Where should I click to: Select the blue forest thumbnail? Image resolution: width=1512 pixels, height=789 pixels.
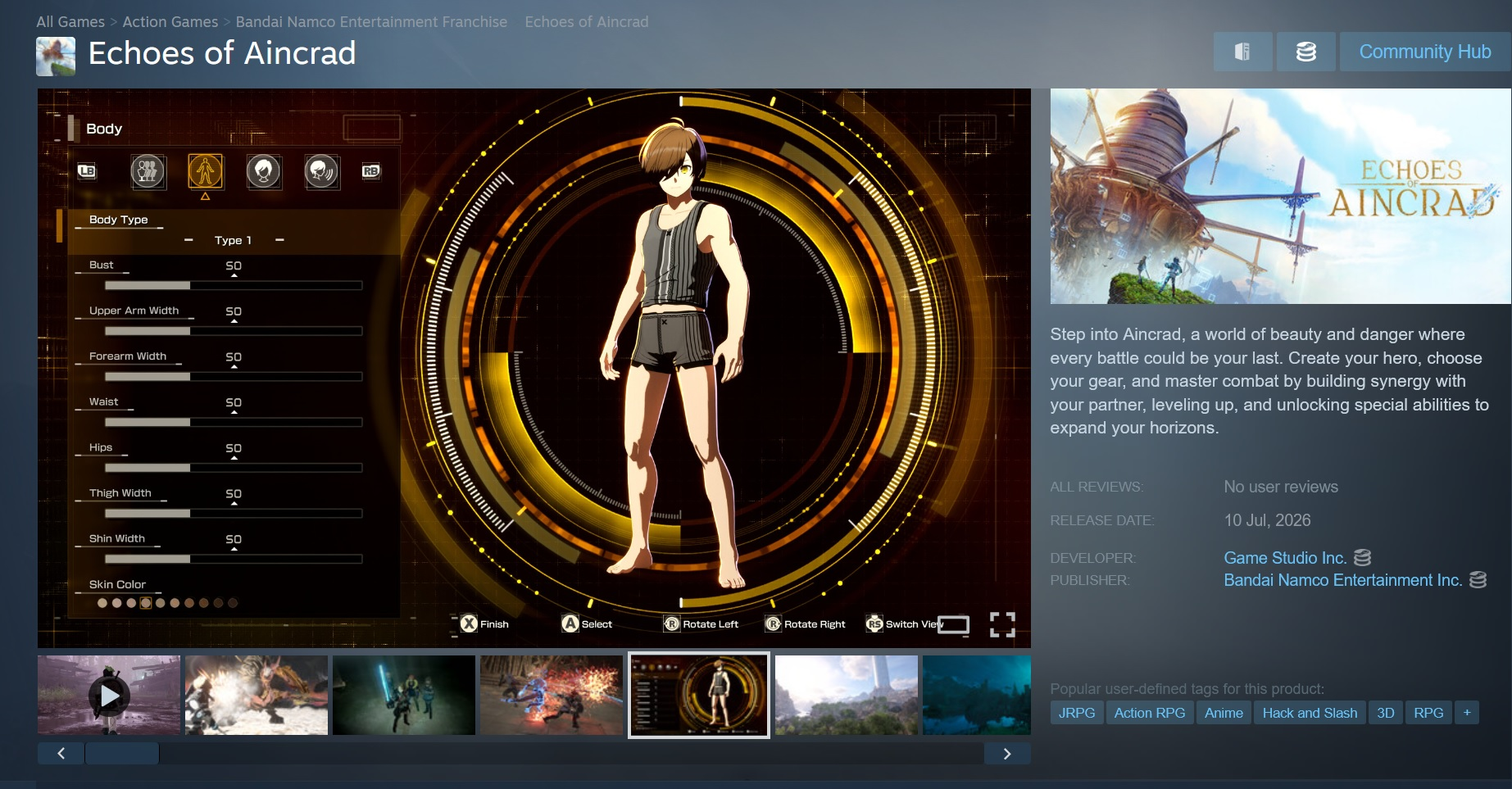point(977,695)
